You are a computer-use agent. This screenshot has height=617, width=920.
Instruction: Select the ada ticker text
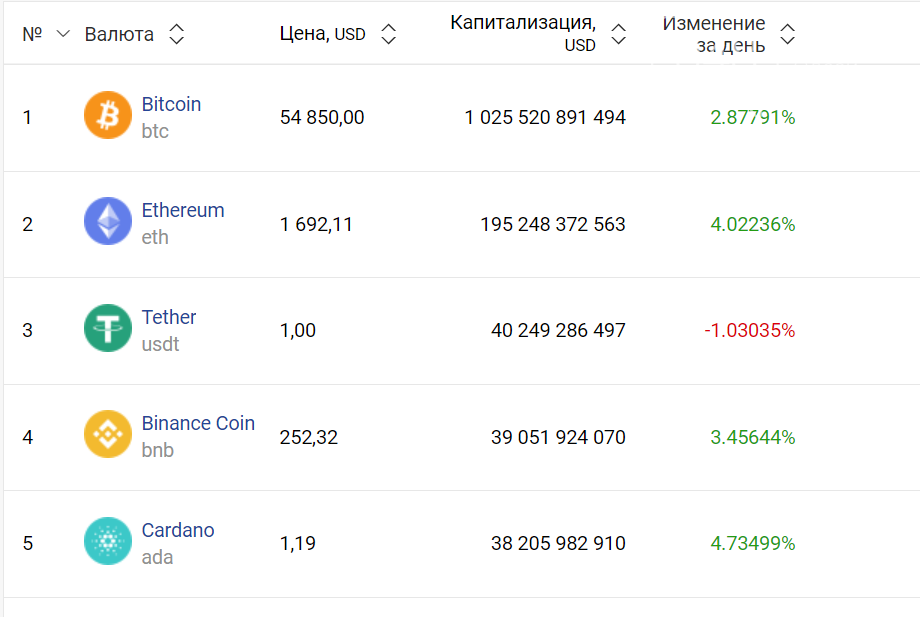pos(157,557)
